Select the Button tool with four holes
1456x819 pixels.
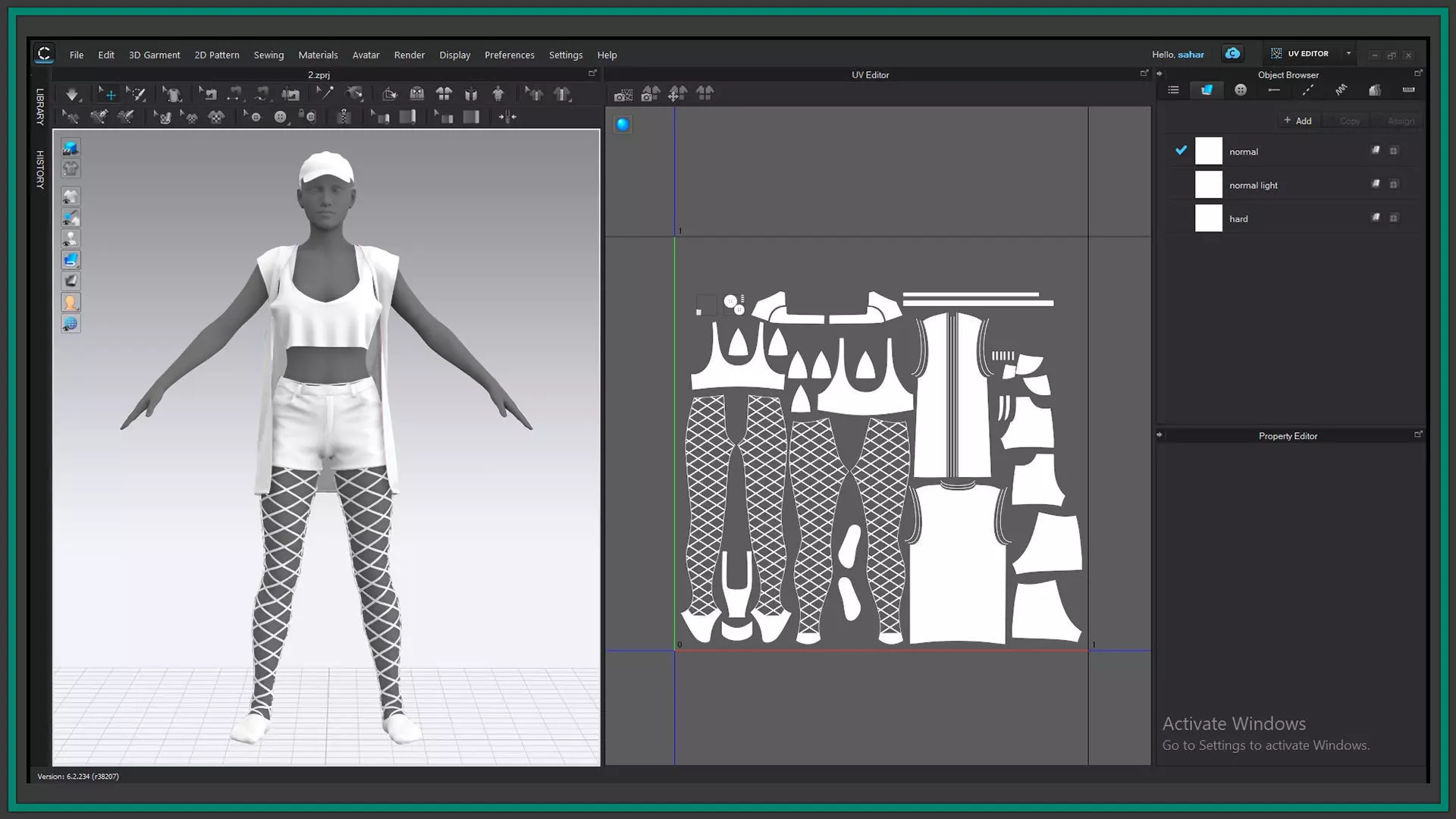coord(280,117)
